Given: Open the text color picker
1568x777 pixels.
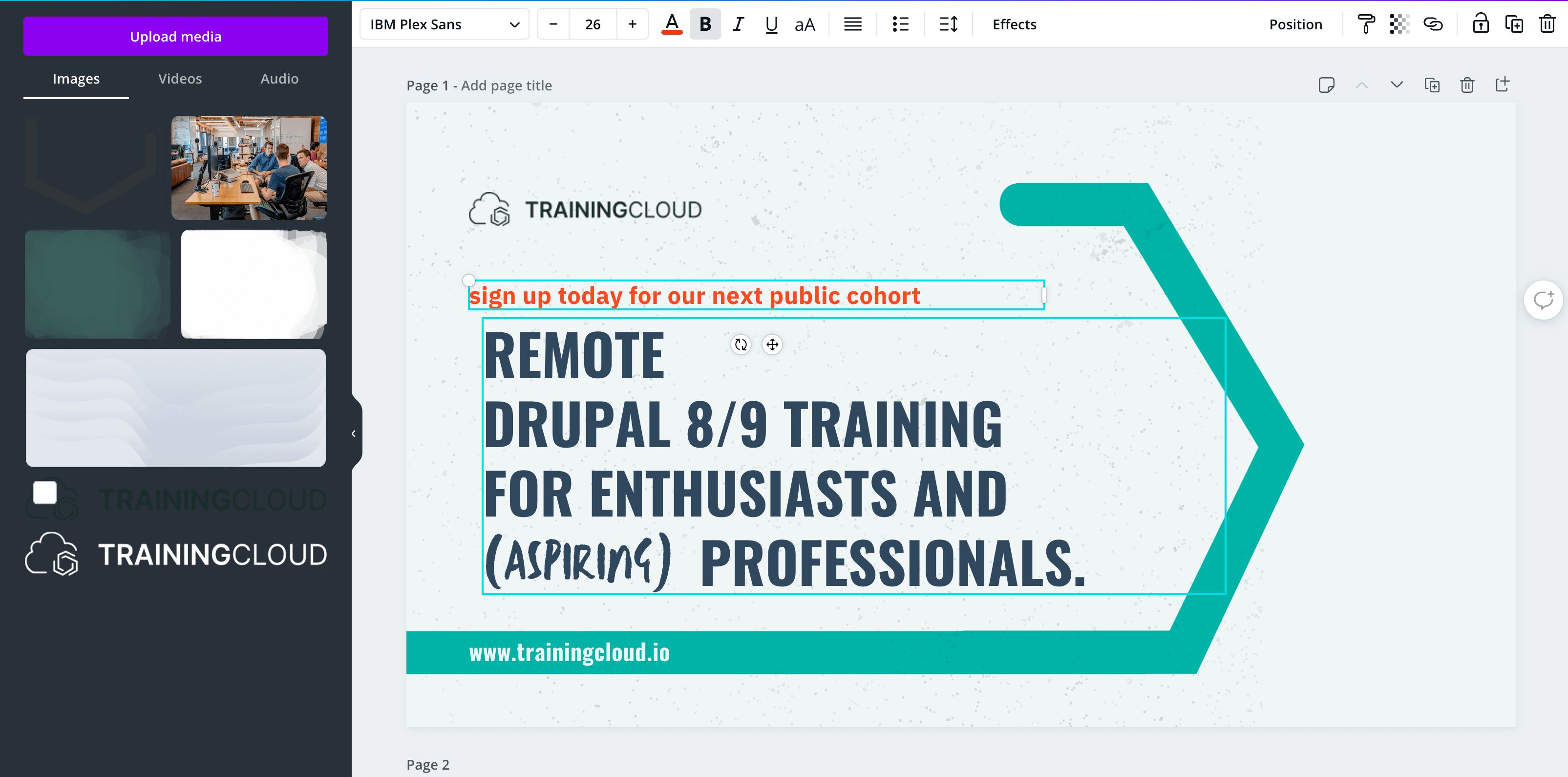Looking at the screenshot, I should (x=672, y=24).
